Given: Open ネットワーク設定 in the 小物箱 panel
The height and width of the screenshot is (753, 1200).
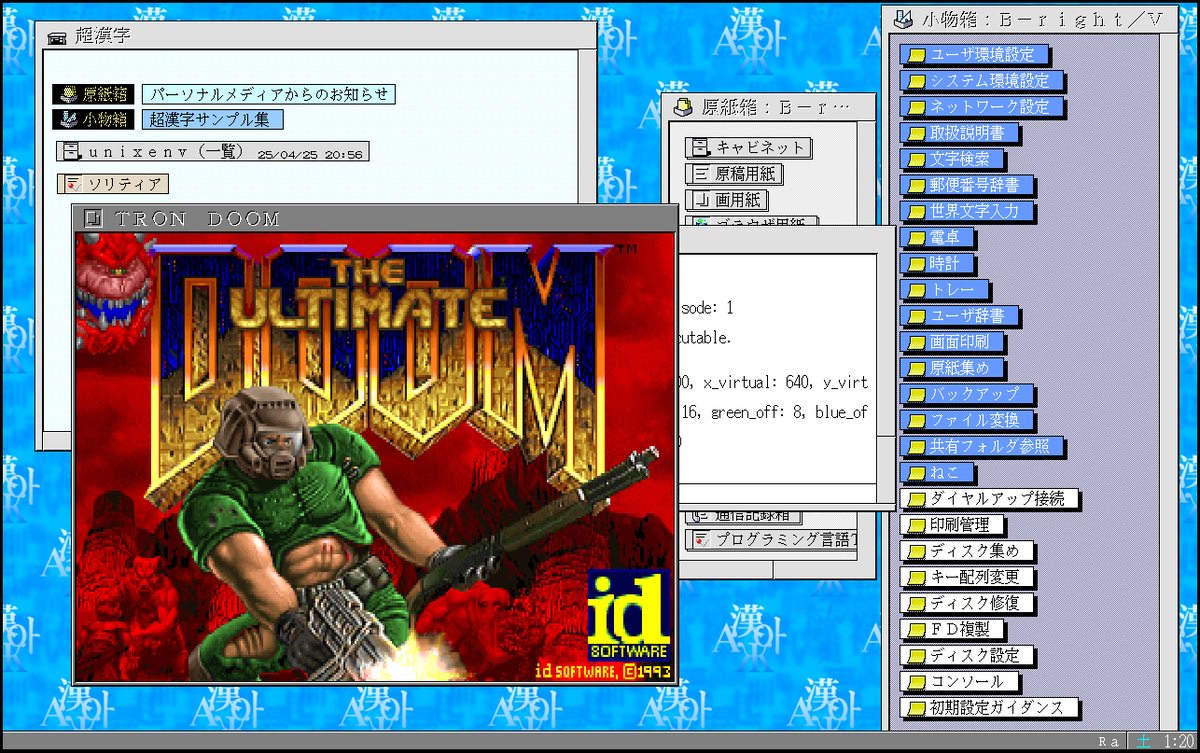Looking at the screenshot, I should [x=982, y=107].
